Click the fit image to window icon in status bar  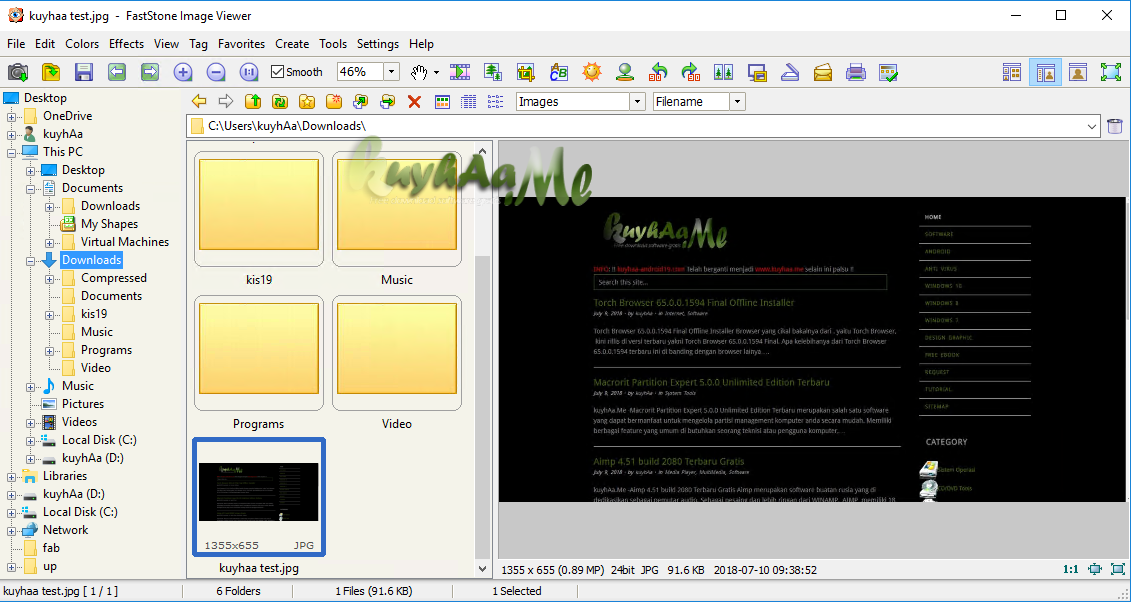point(1095,569)
